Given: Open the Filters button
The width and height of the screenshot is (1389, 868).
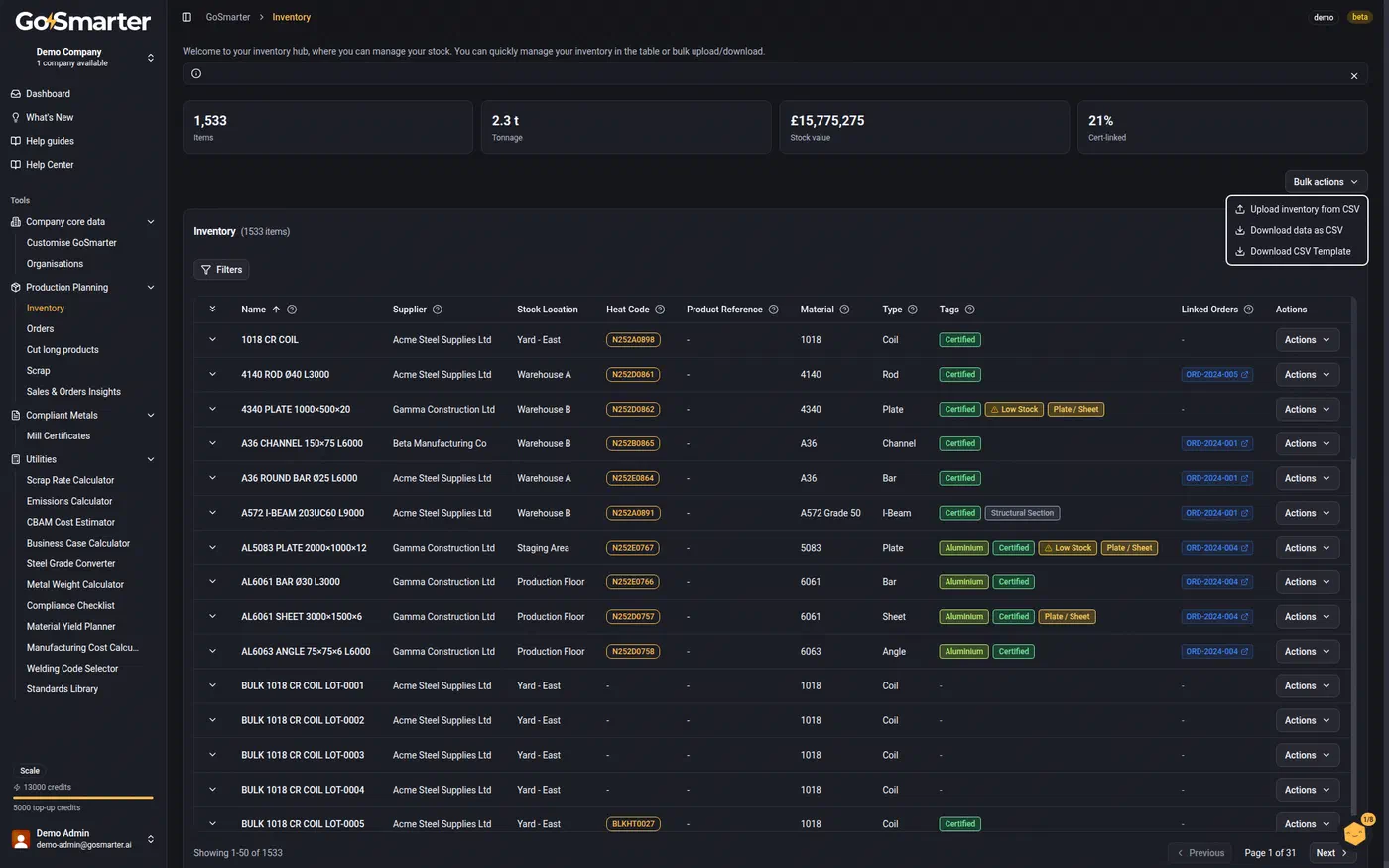Looking at the screenshot, I should tap(221, 270).
